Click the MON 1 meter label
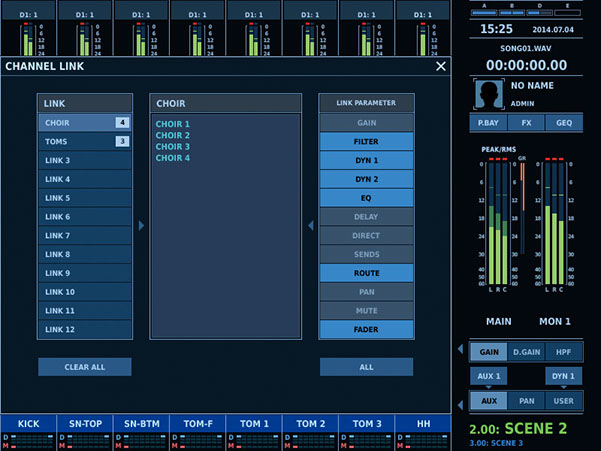Image resolution: width=601 pixels, height=451 pixels. click(x=555, y=321)
